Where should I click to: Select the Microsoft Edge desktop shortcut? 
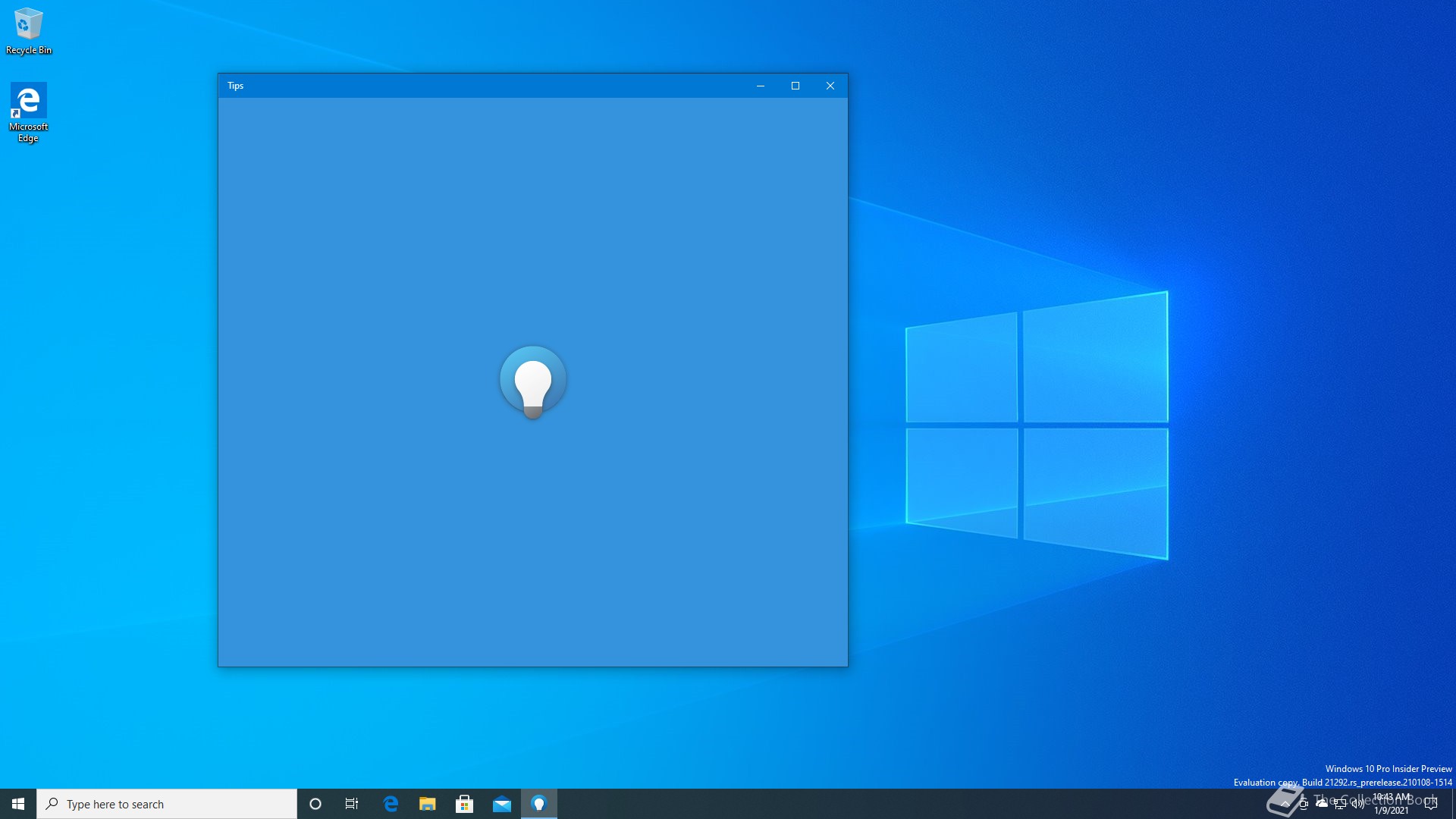(28, 111)
